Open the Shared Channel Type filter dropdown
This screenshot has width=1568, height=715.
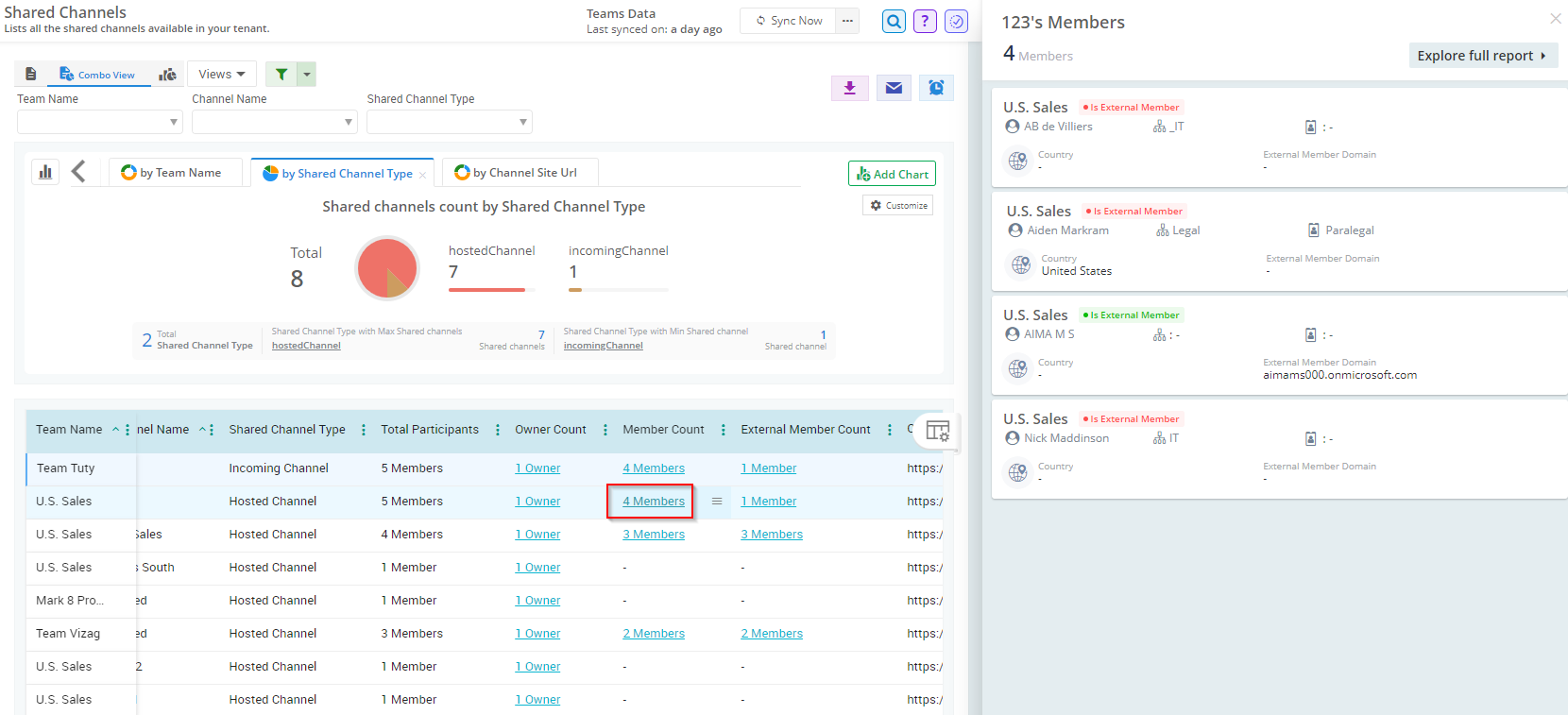click(450, 122)
